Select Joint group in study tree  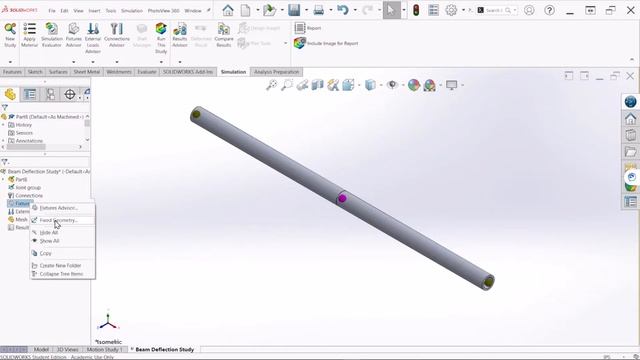click(x=24, y=187)
